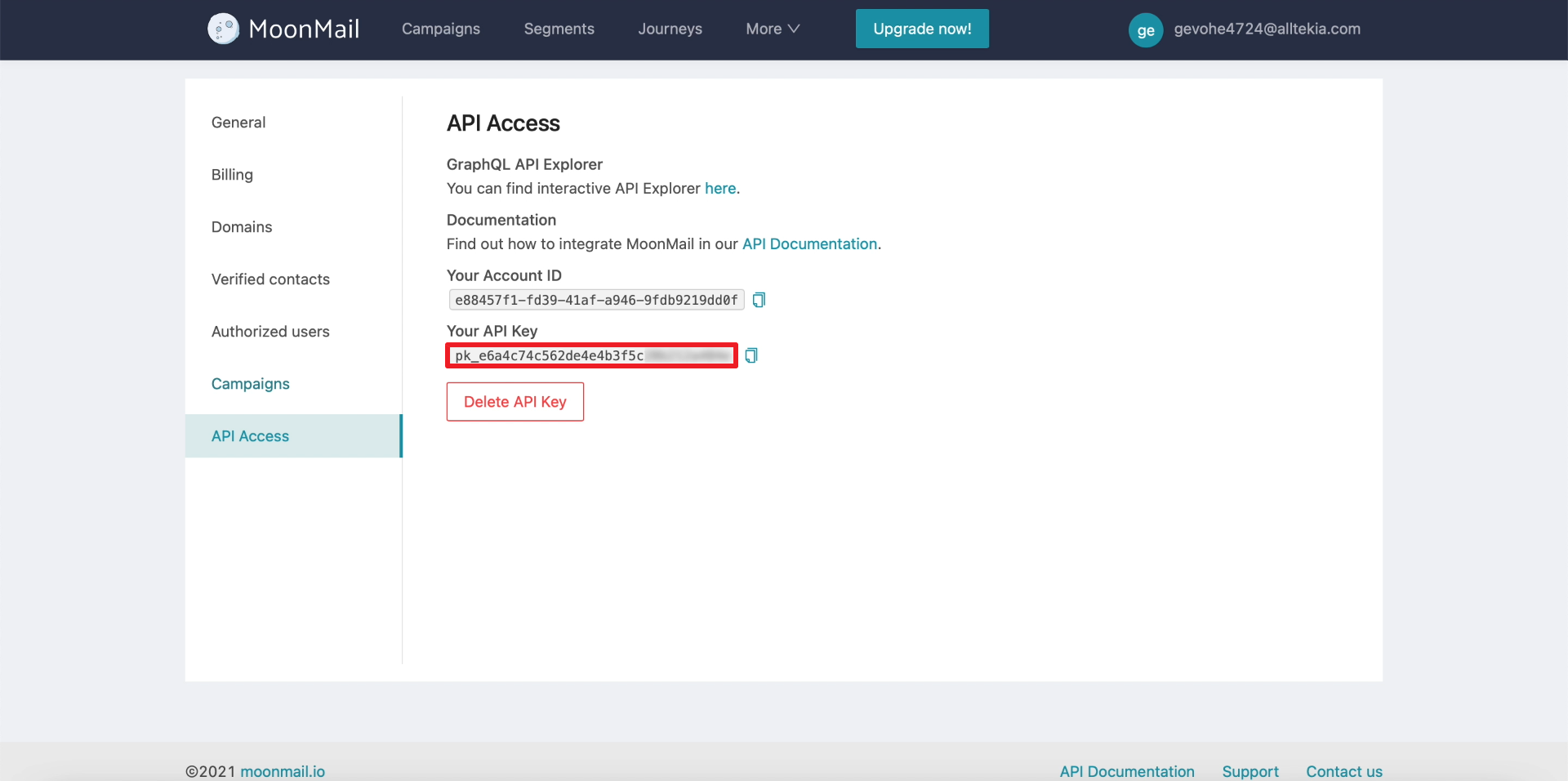Open the Support footer link
Screen dimensions: 1568x781
click(x=1250, y=771)
